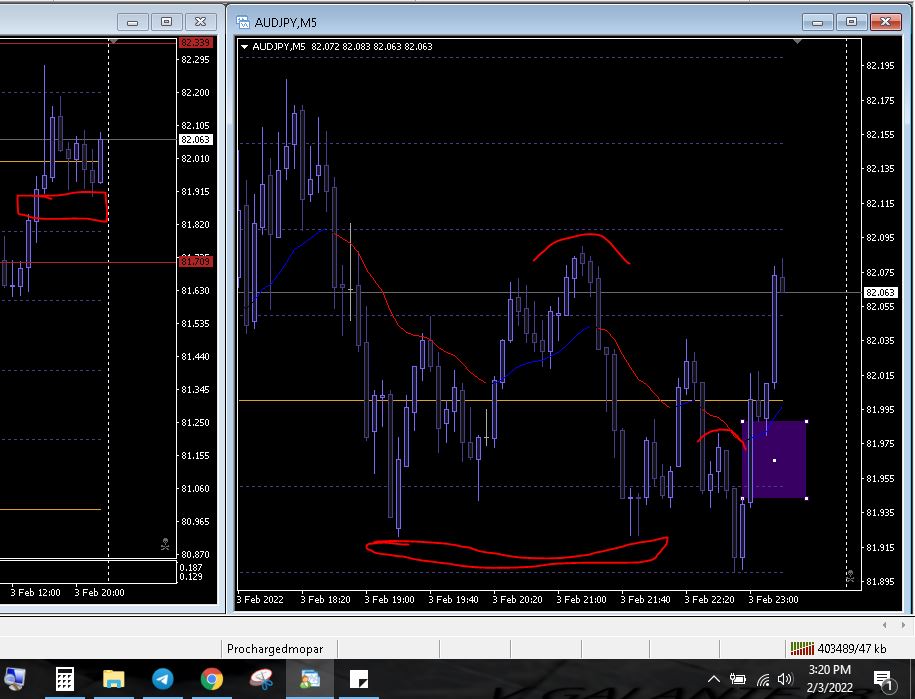
Task: Switch to the active trading terminal taskbar icon
Action: click(x=310, y=679)
